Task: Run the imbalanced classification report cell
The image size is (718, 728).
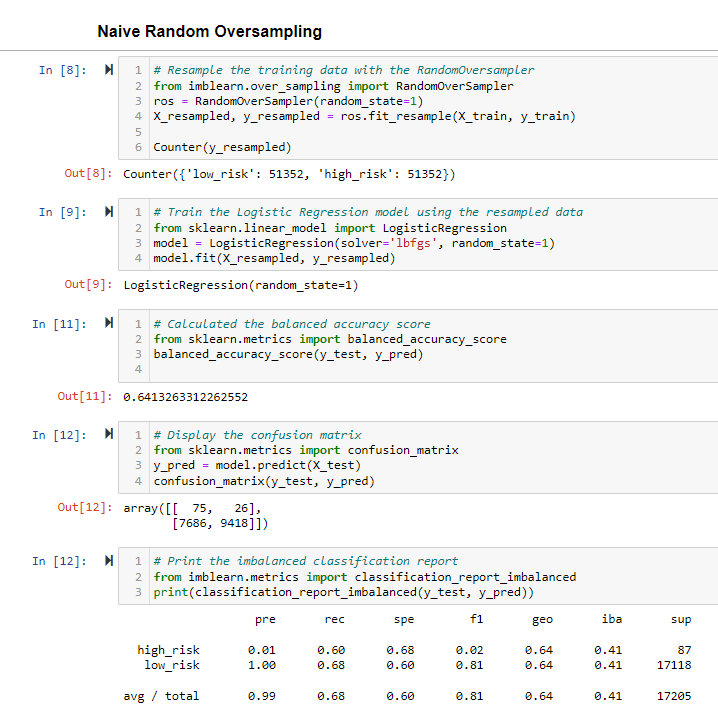Action: (x=109, y=560)
